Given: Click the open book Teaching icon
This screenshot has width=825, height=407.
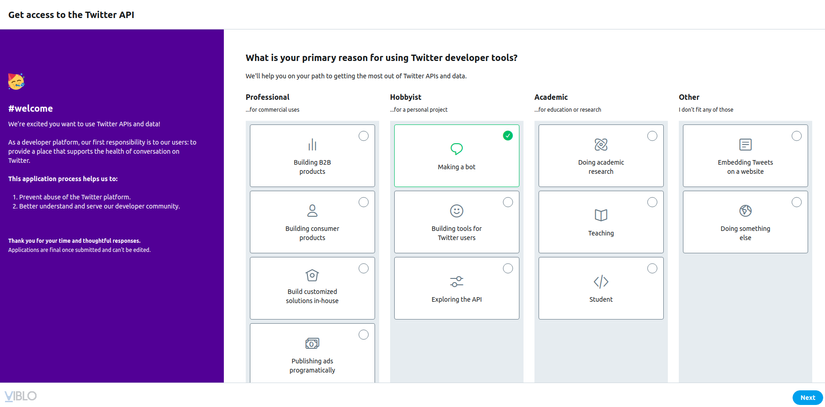Looking at the screenshot, I should (x=601, y=215).
